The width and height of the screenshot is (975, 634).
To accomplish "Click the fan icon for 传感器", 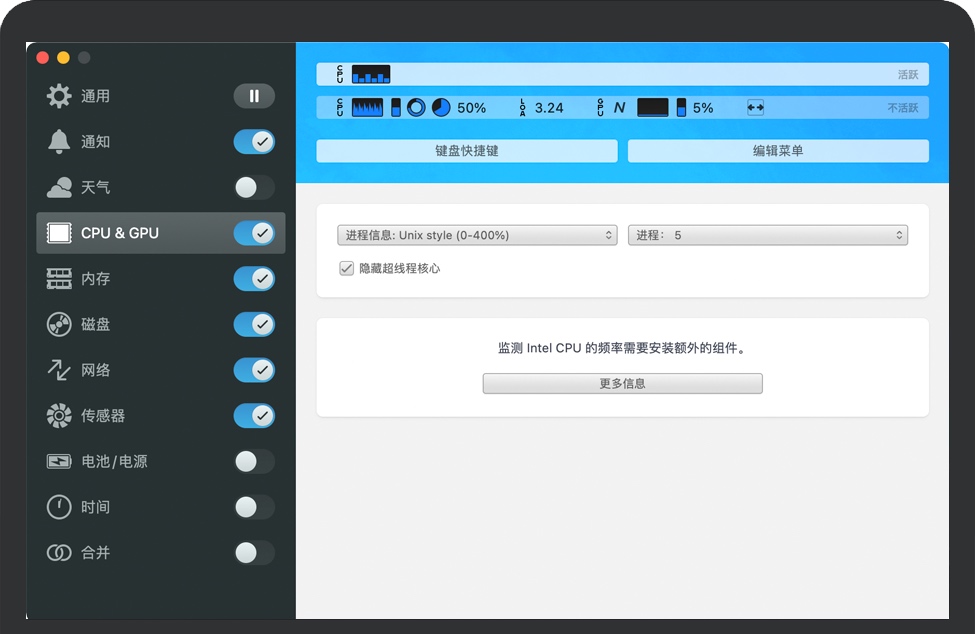I will 59,416.
